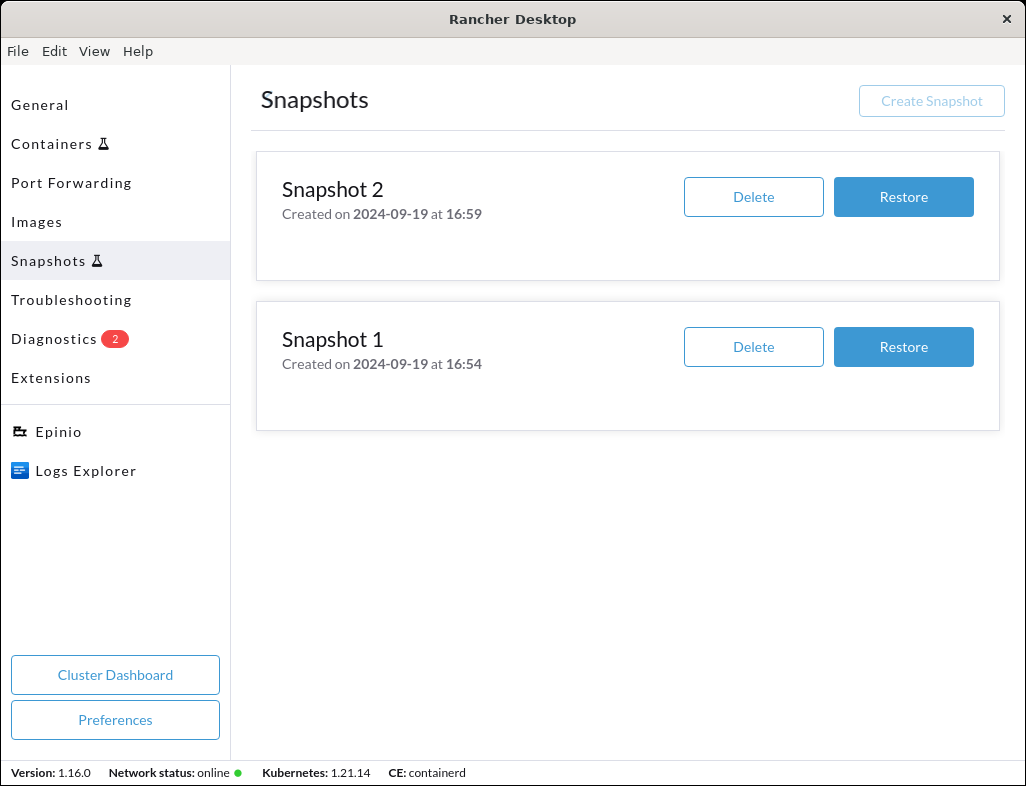Open the Troubleshooting page
Screen dimensions: 1026x786
coord(71,300)
